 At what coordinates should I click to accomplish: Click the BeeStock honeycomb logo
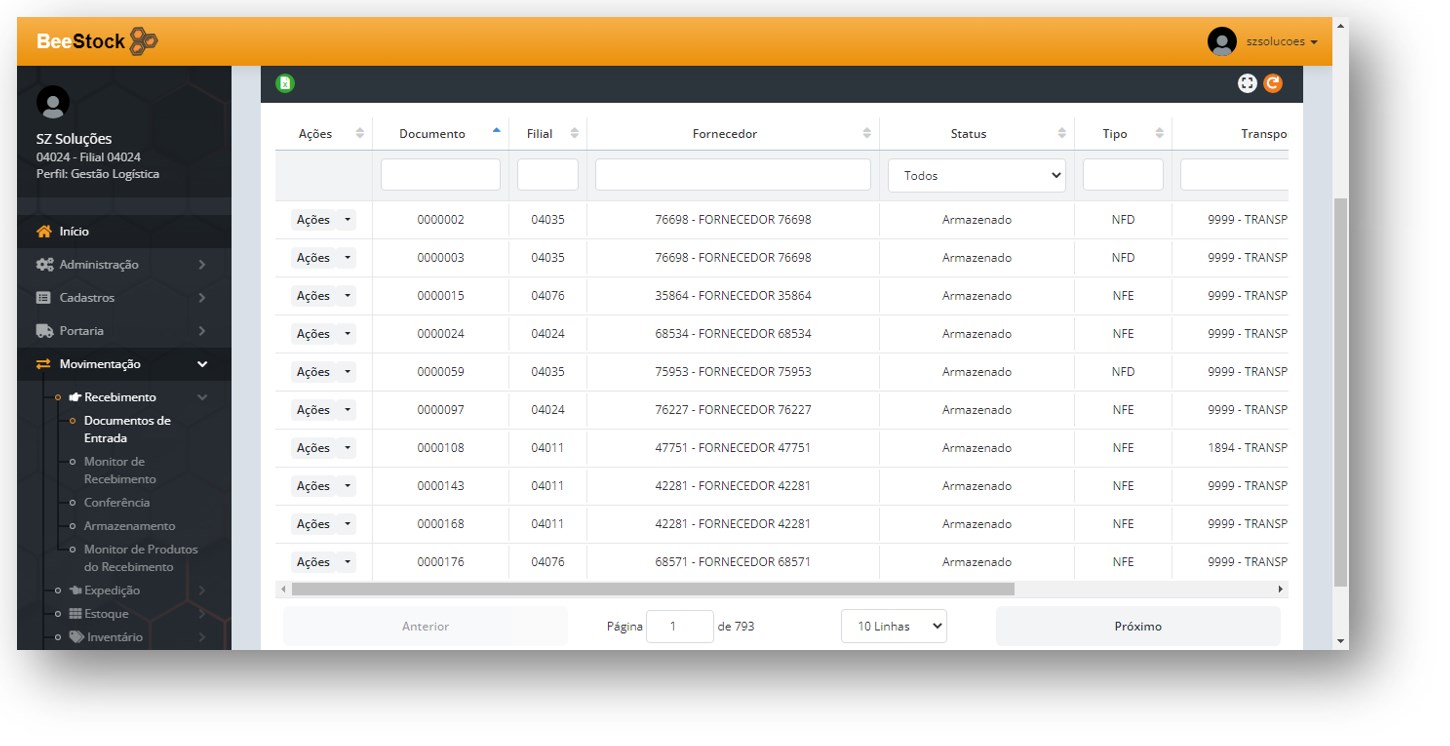click(144, 41)
